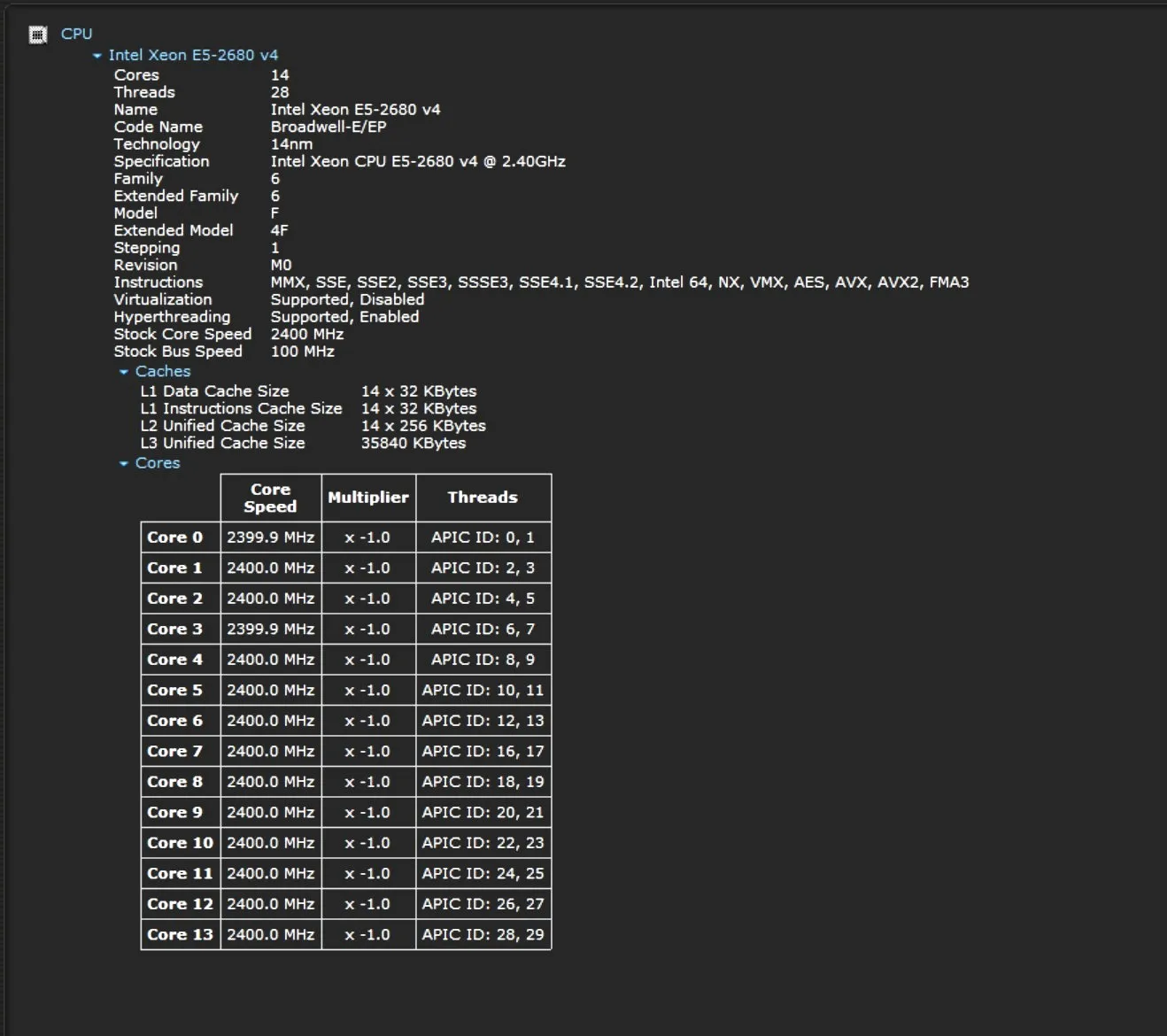Select the Intel Xeon E5-2680 v4 tree label
The height and width of the screenshot is (1036, 1167).
pyautogui.click(x=193, y=55)
